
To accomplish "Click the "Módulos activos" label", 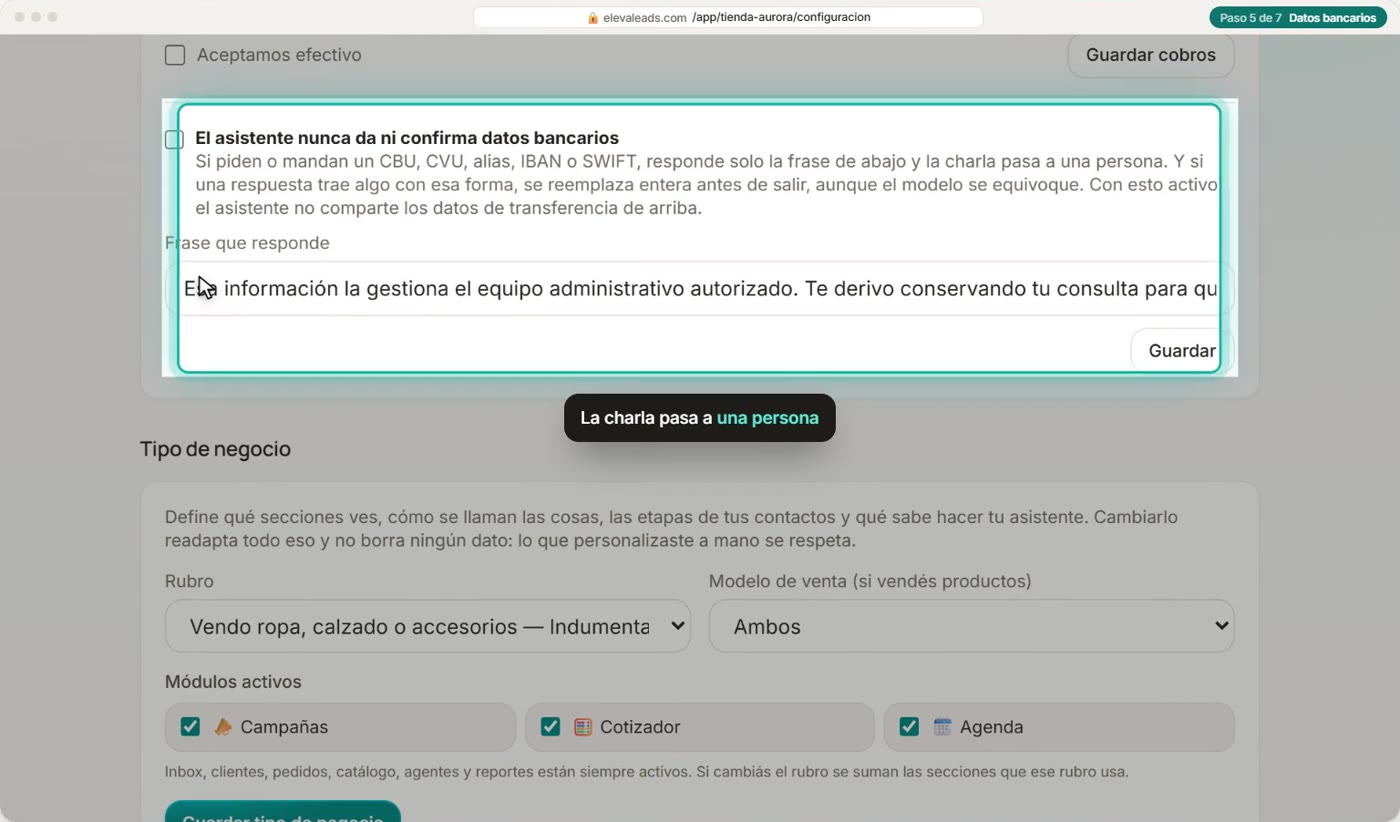I will 233,682.
